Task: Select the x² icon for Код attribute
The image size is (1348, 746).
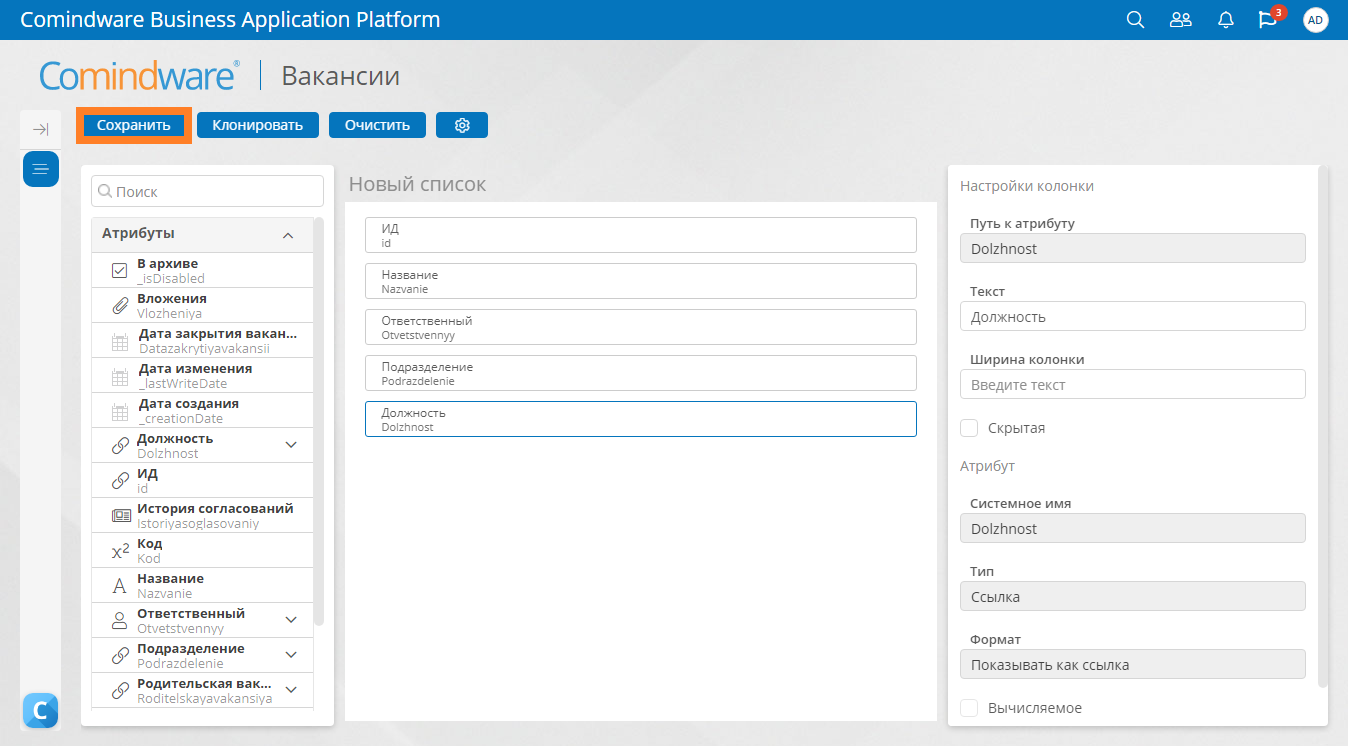Action: 119,551
